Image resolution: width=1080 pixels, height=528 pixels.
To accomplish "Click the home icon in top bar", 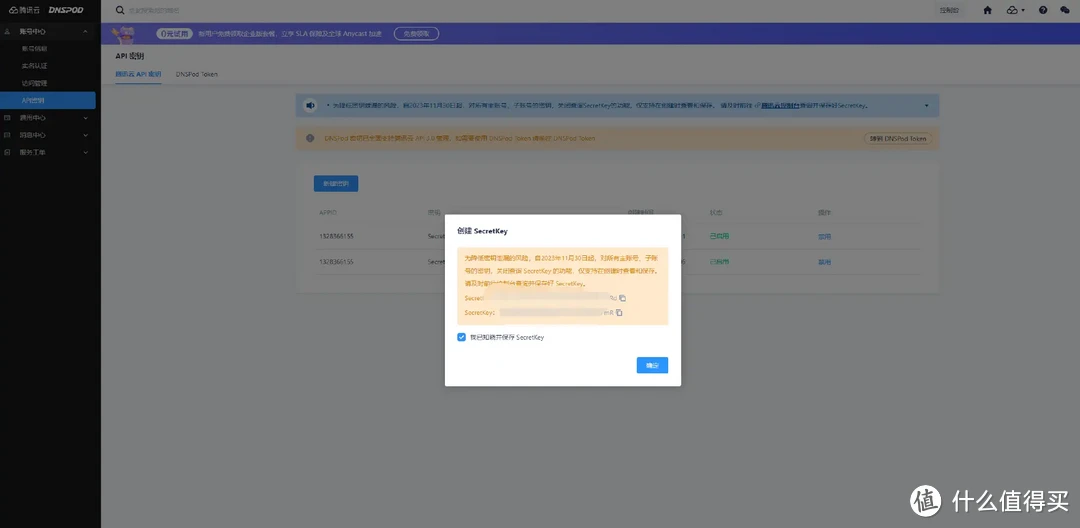I will (988, 10).
